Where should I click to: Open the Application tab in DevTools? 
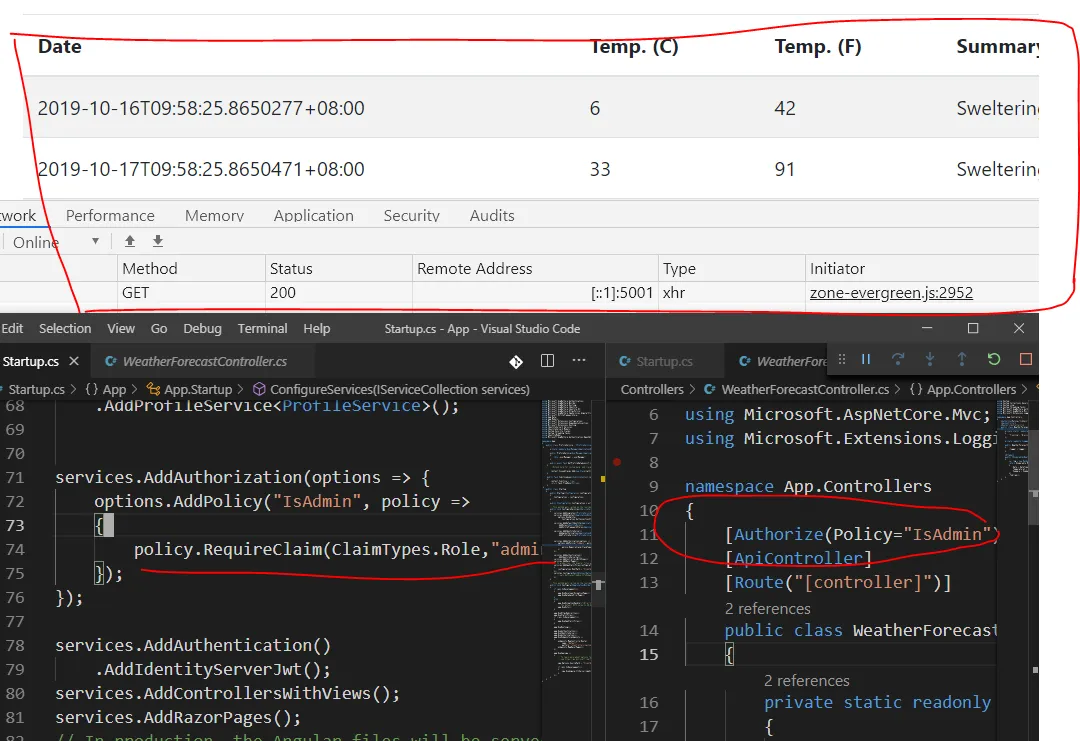click(x=313, y=216)
